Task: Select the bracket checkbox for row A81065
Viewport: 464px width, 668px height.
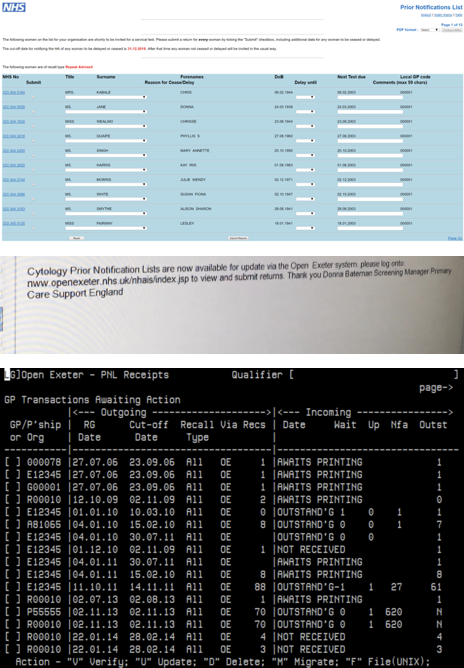Action: point(12,524)
